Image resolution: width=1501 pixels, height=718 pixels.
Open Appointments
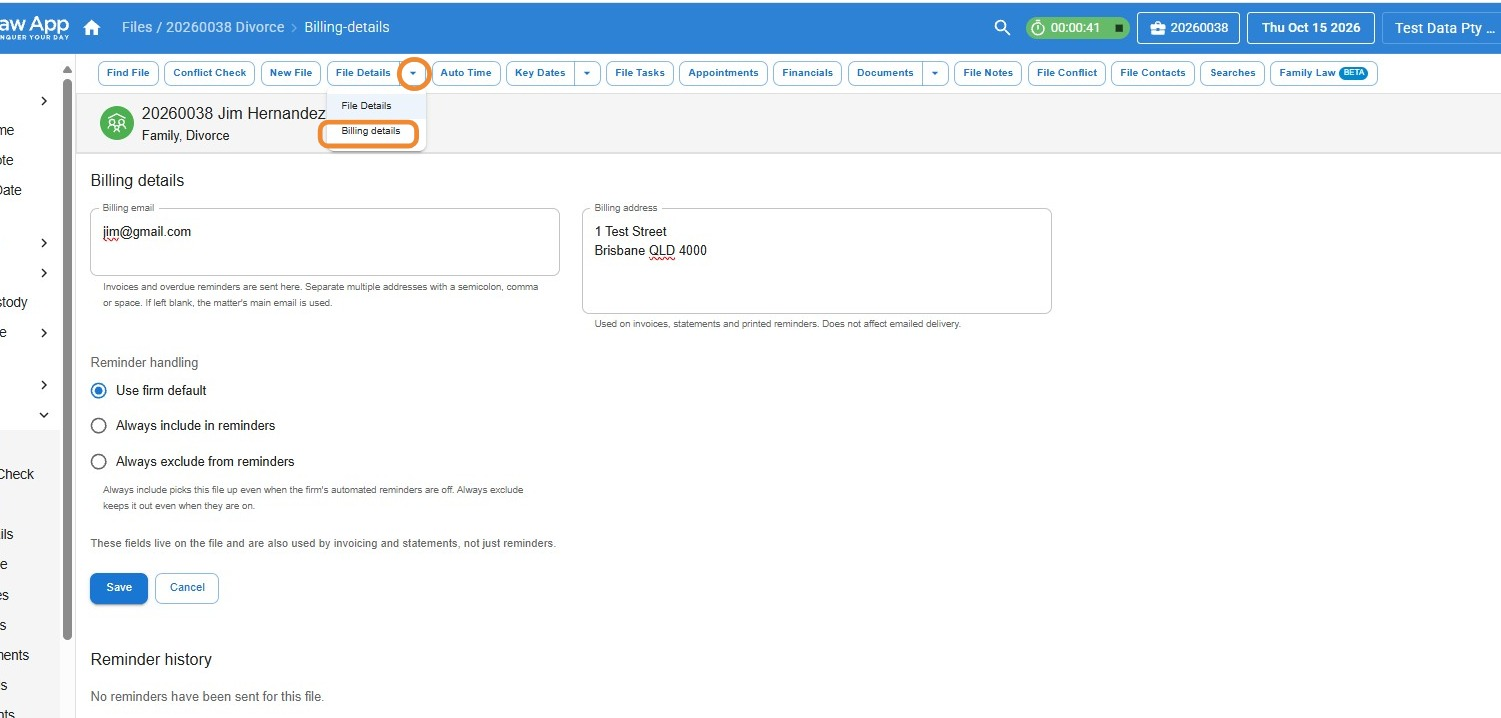point(723,73)
